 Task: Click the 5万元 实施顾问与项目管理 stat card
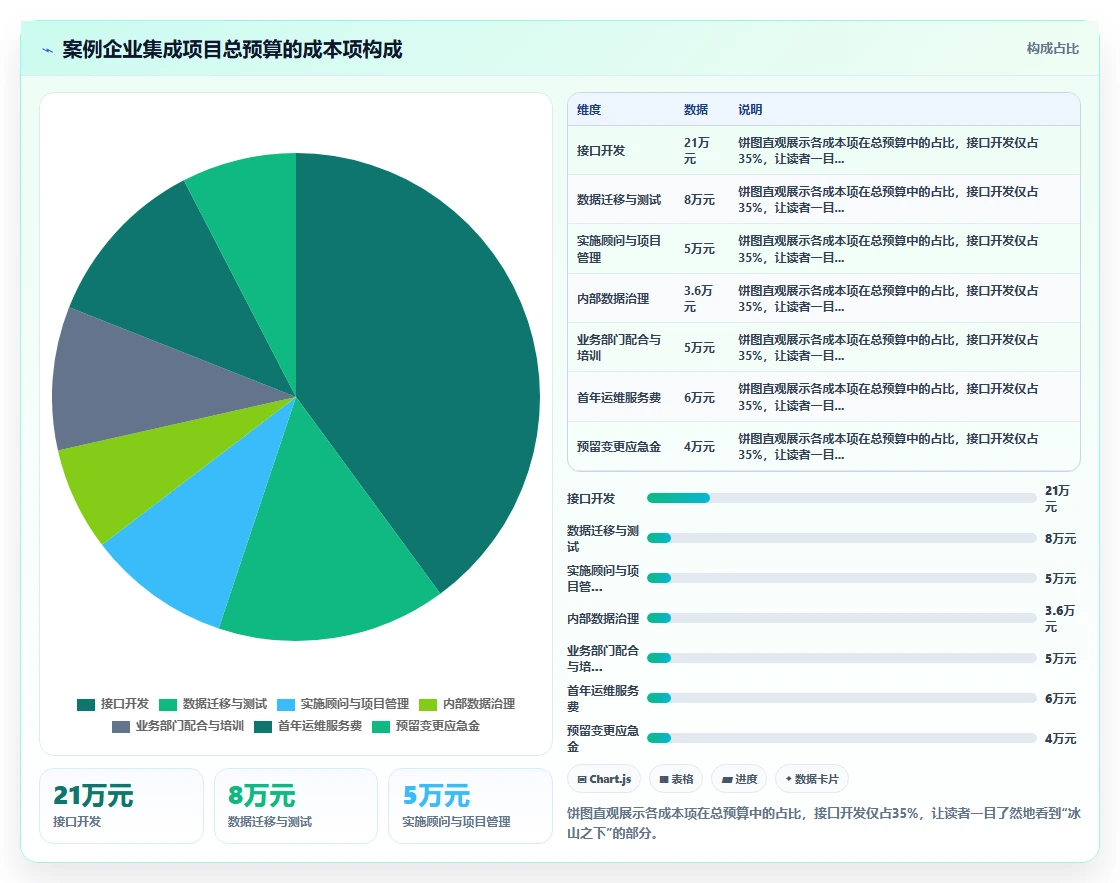coord(470,806)
